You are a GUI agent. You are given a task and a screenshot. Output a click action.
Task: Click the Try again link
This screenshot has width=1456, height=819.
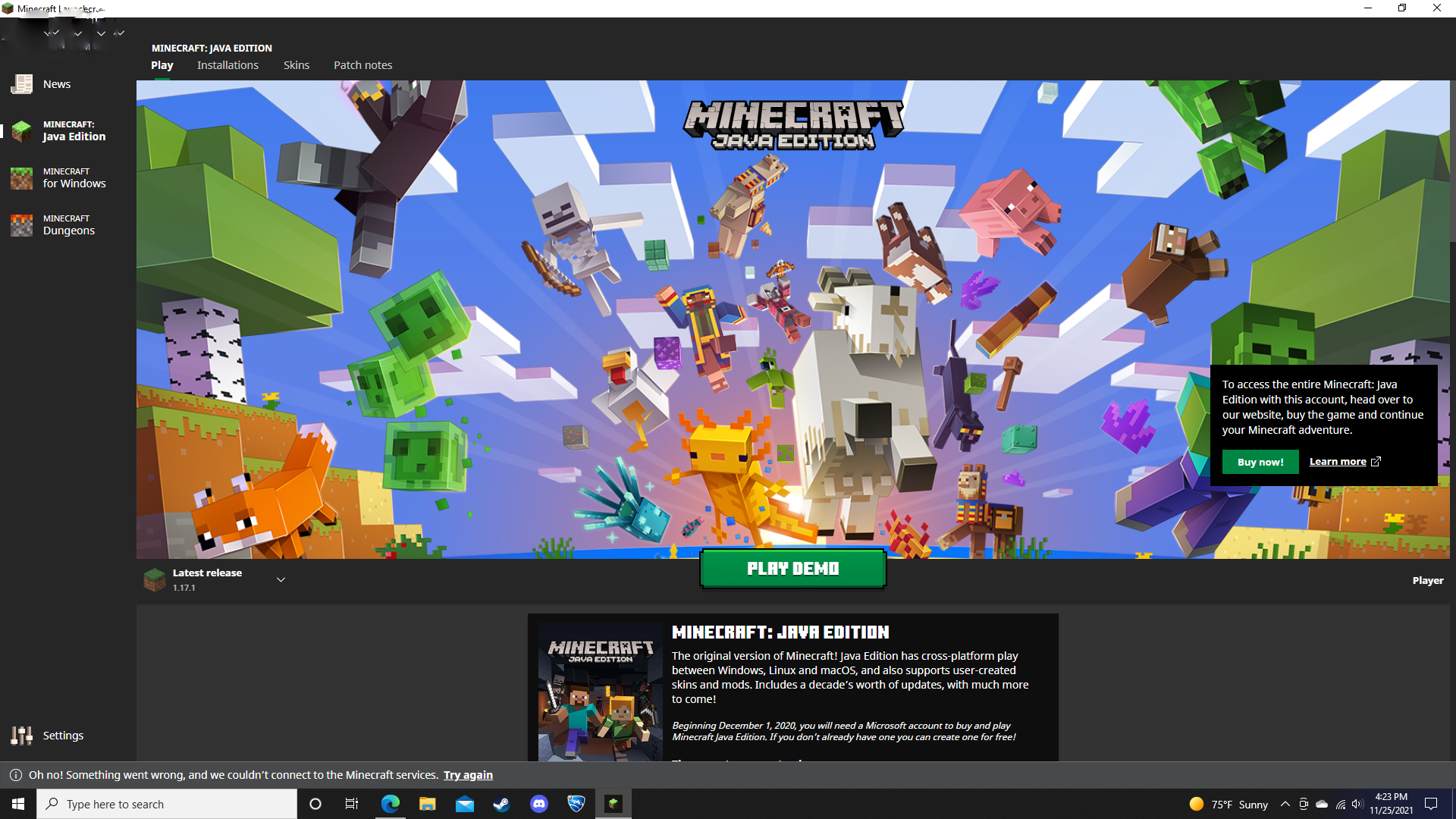468,775
